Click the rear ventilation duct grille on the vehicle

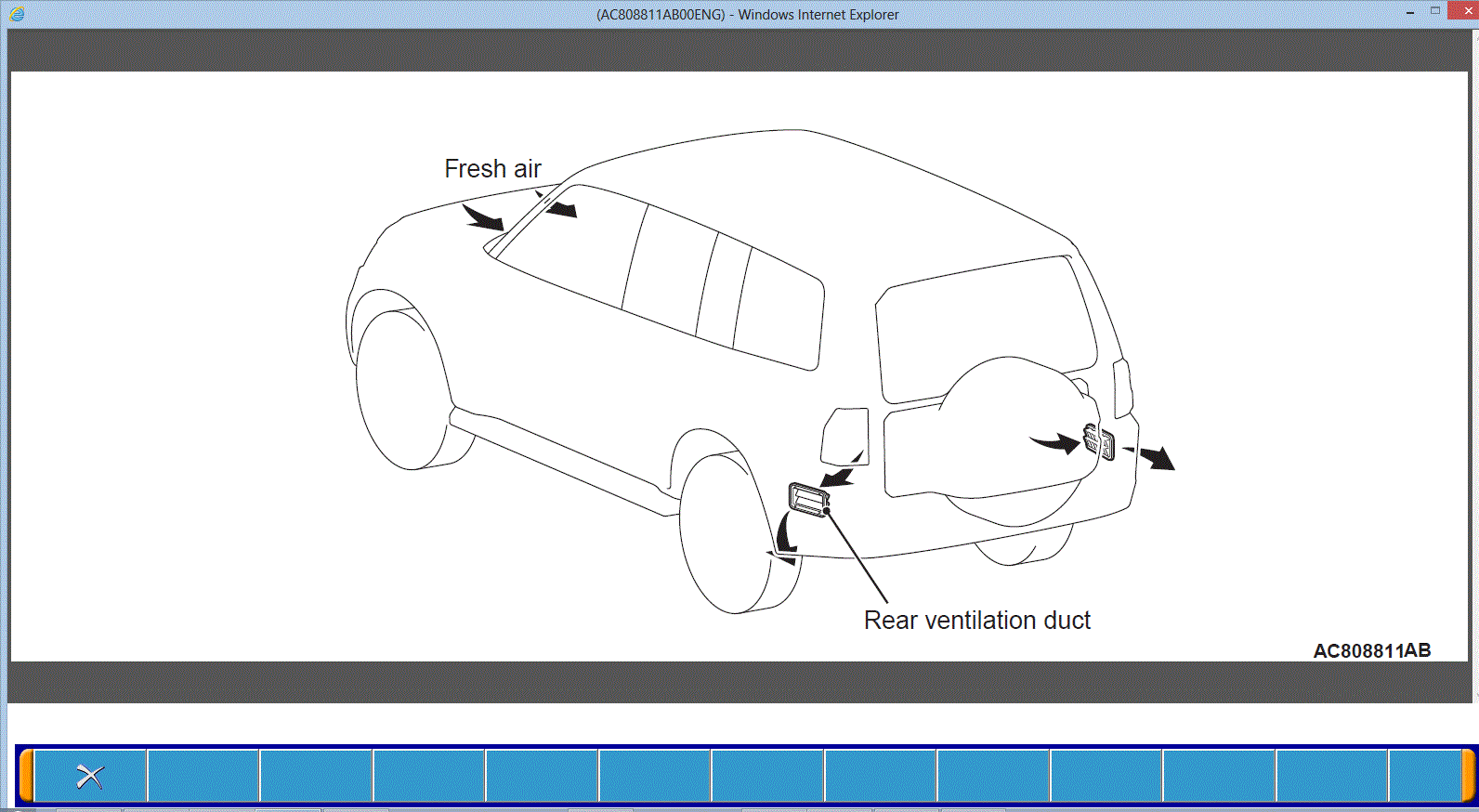pos(806,499)
